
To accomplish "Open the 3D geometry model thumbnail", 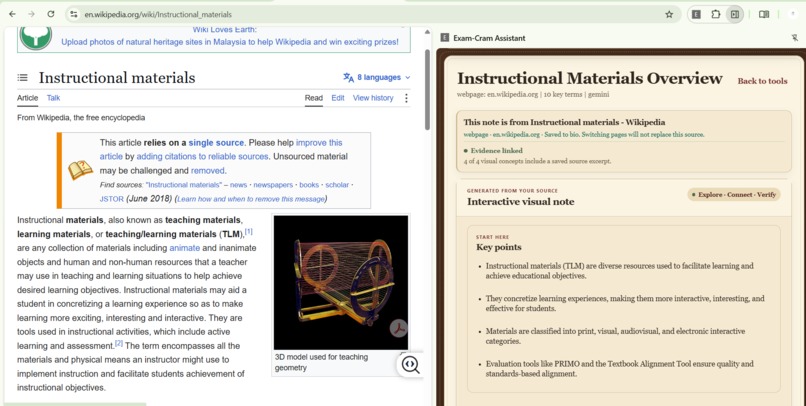I will pos(341,283).
